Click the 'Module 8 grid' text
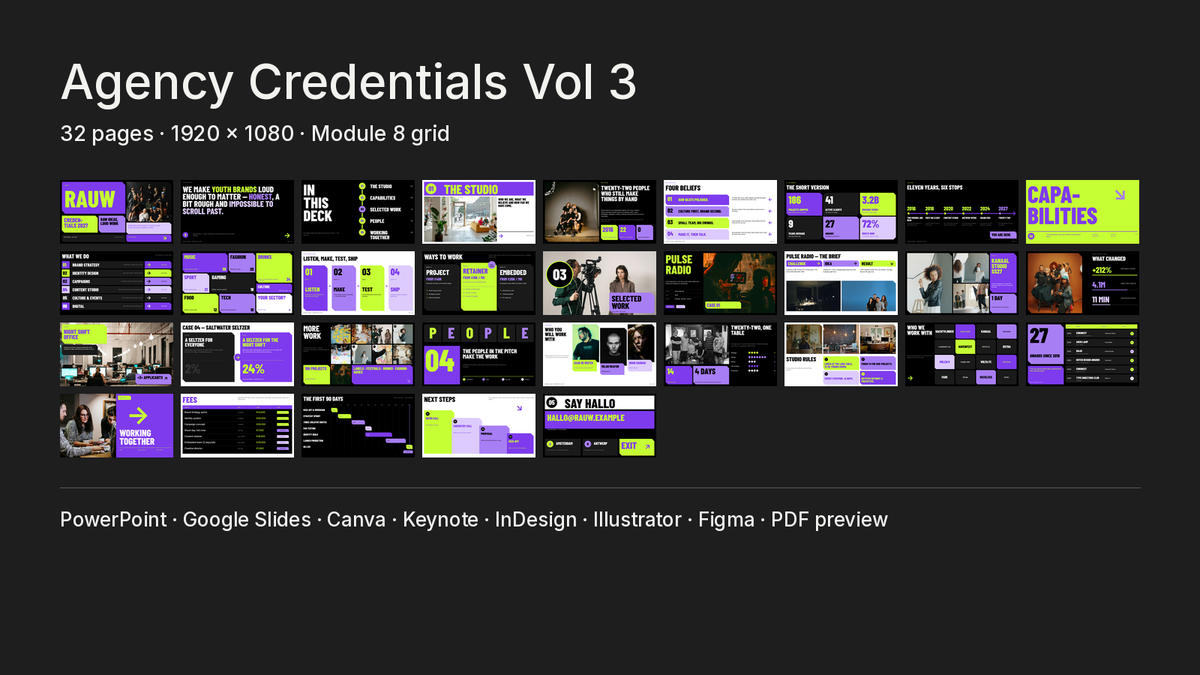This screenshot has height=675, width=1200. tap(381, 134)
